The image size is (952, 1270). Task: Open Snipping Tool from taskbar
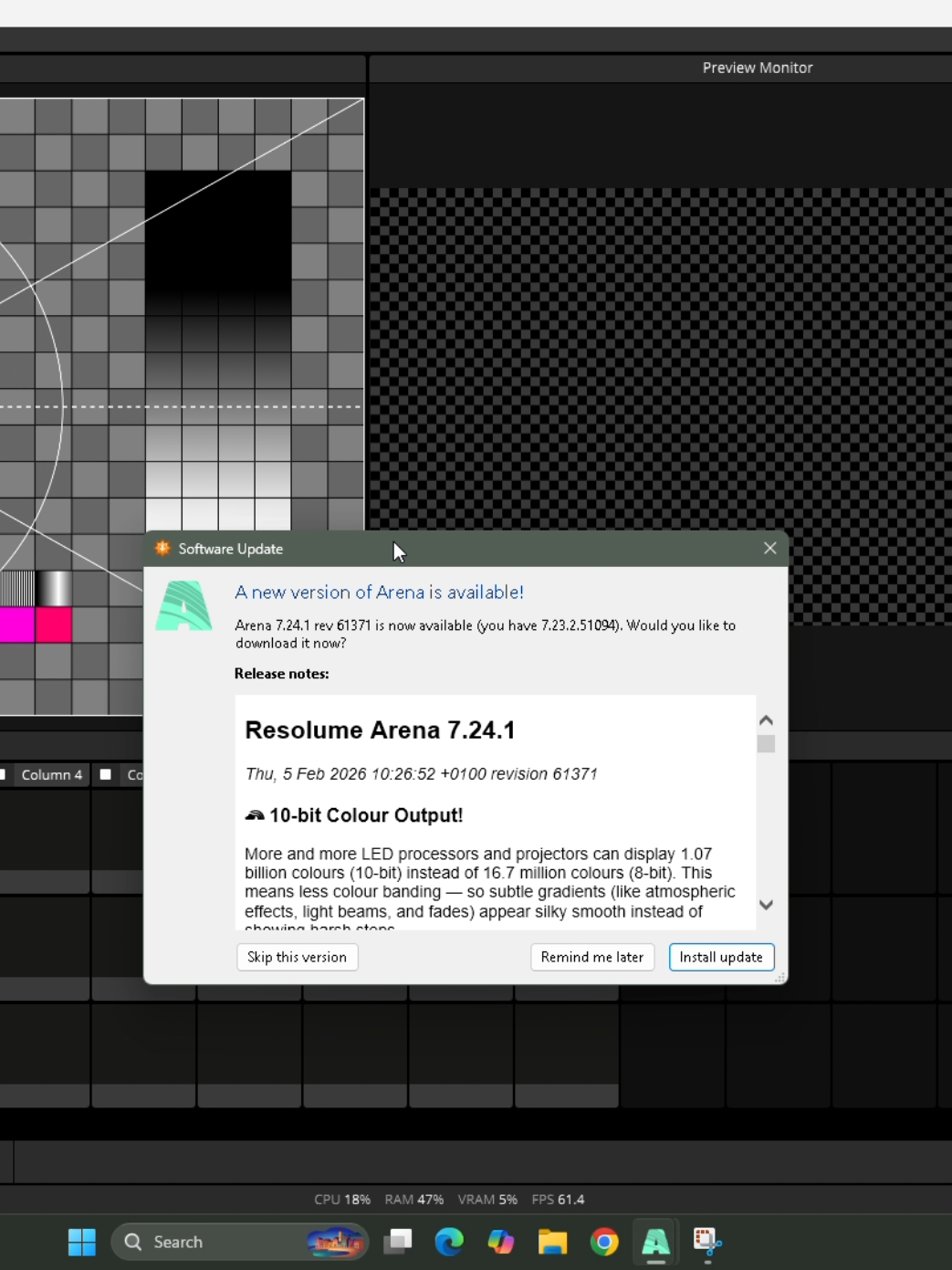(x=707, y=1242)
